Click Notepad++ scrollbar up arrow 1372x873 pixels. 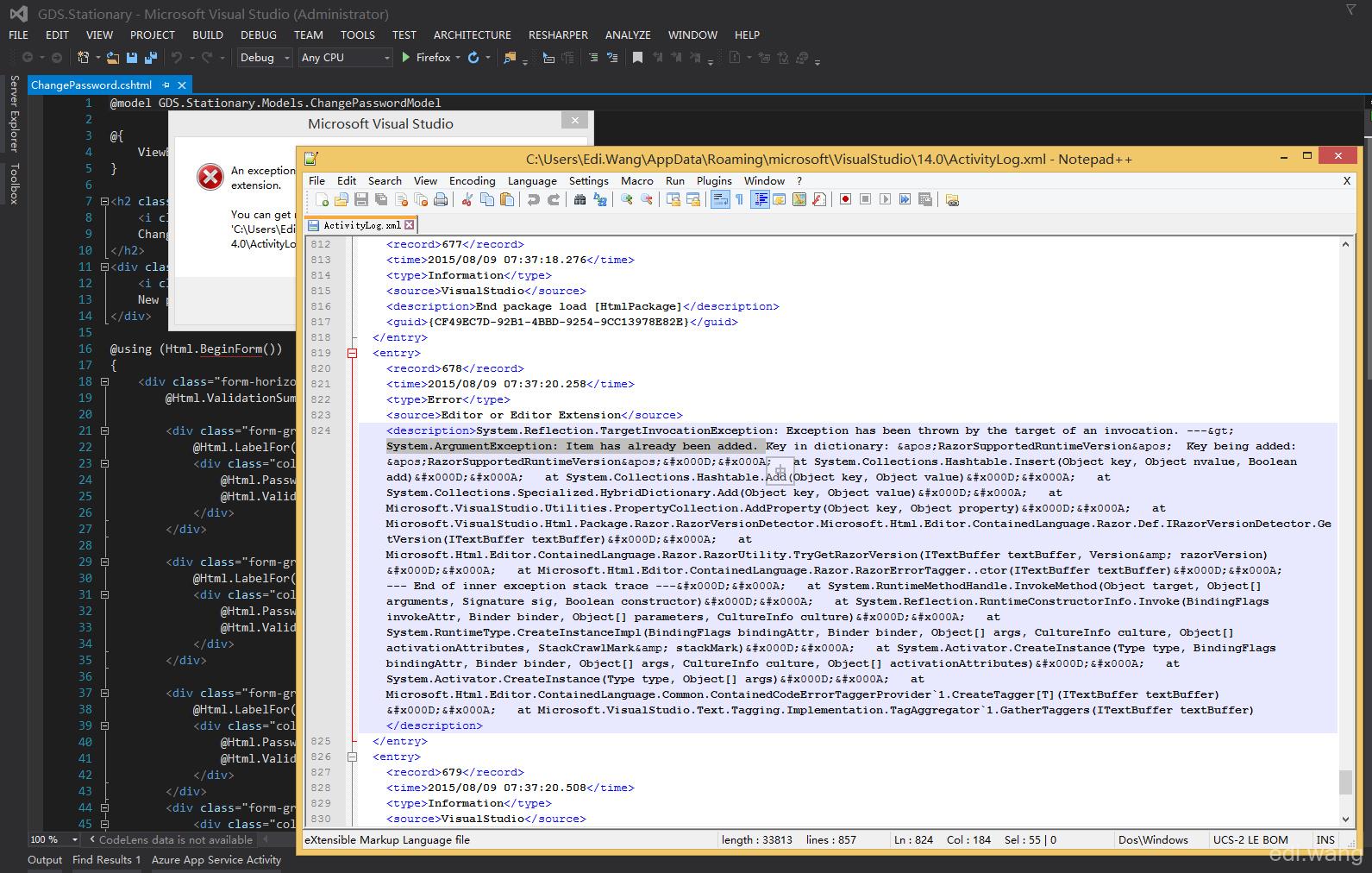click(1345, 245)
